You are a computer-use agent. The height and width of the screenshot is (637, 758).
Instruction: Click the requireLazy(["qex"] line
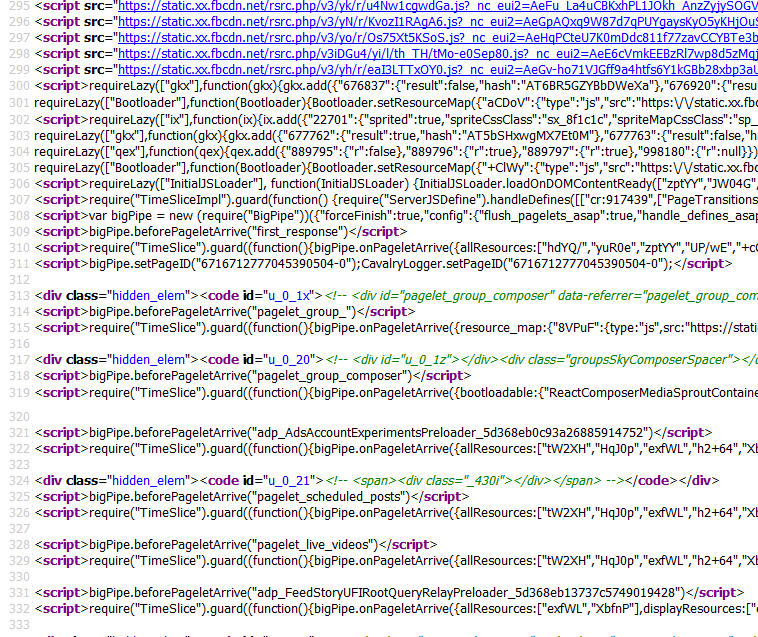396,152
